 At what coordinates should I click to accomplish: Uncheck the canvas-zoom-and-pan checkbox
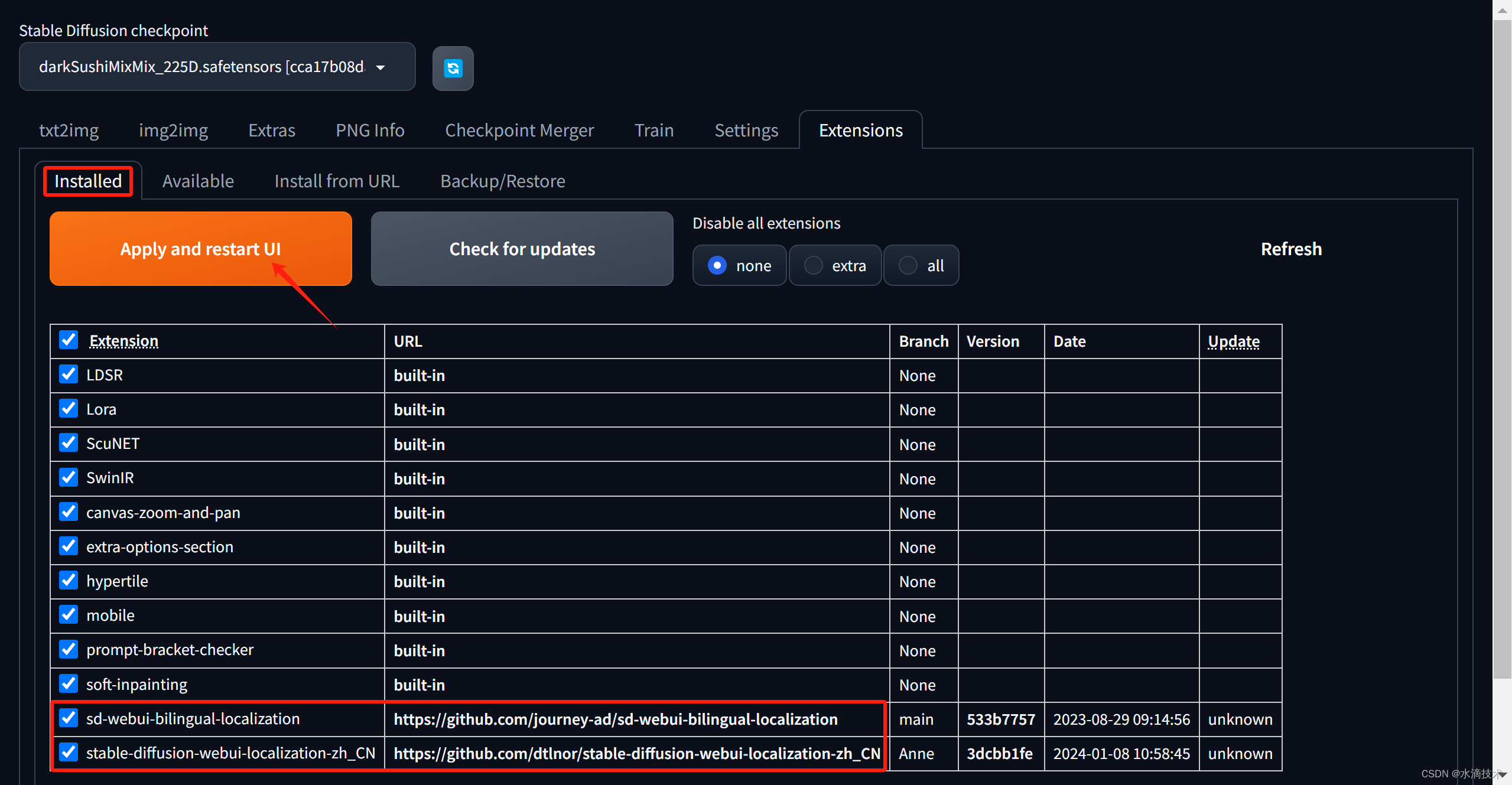[69, 512]
